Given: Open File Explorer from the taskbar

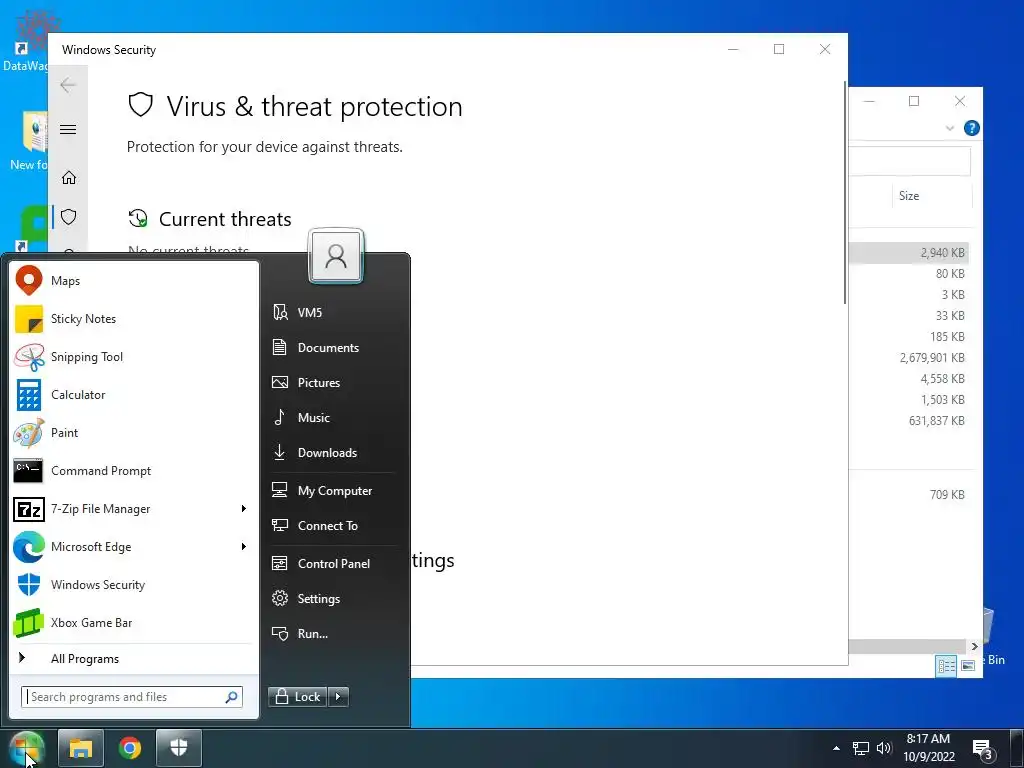Looking at the screenshot, I should coord(80,748).
